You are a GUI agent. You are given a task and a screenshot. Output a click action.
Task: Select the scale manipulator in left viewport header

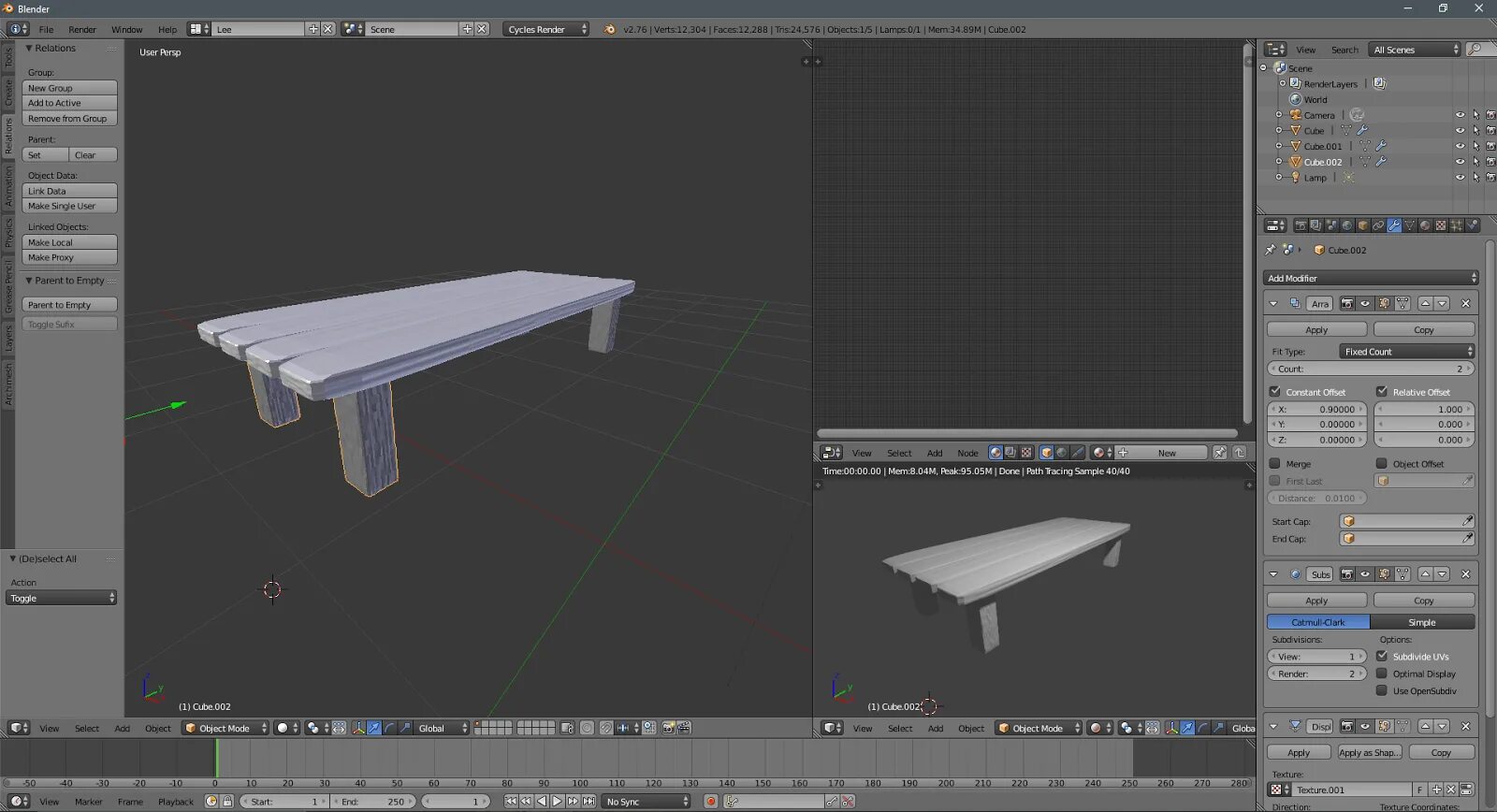[x=405, y=728]
